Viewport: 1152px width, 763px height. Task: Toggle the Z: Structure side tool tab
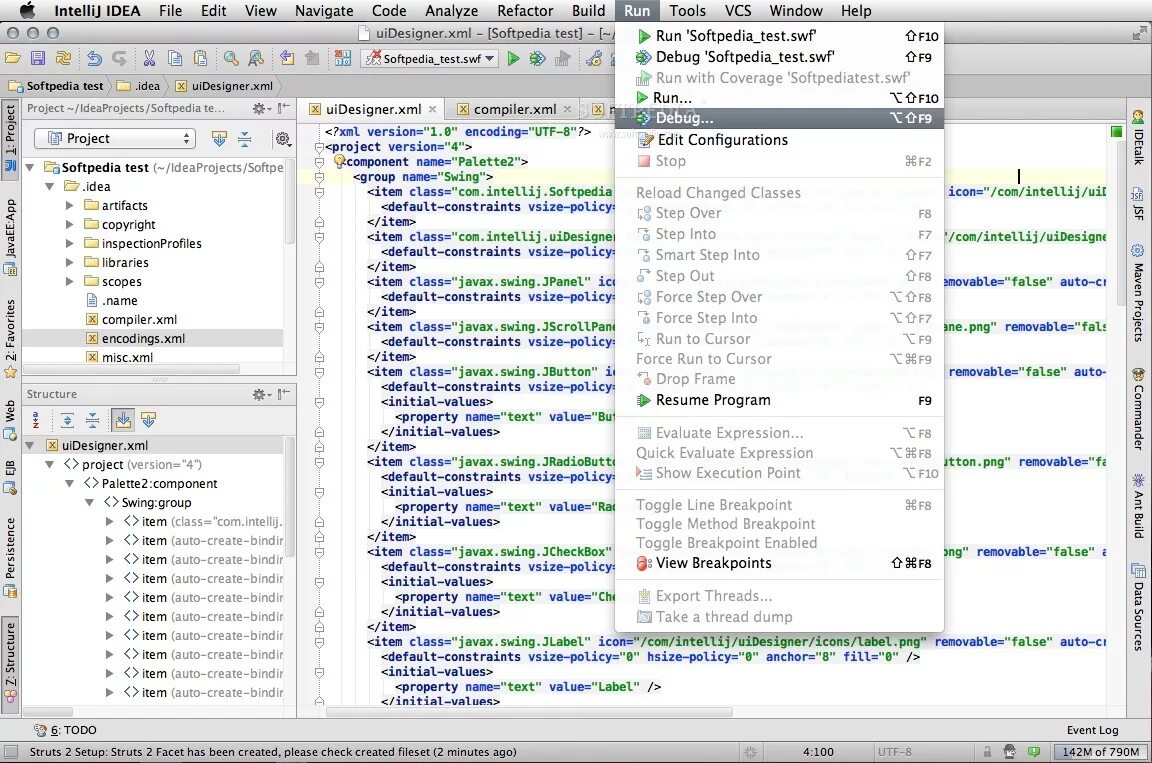tap(10, 664)
